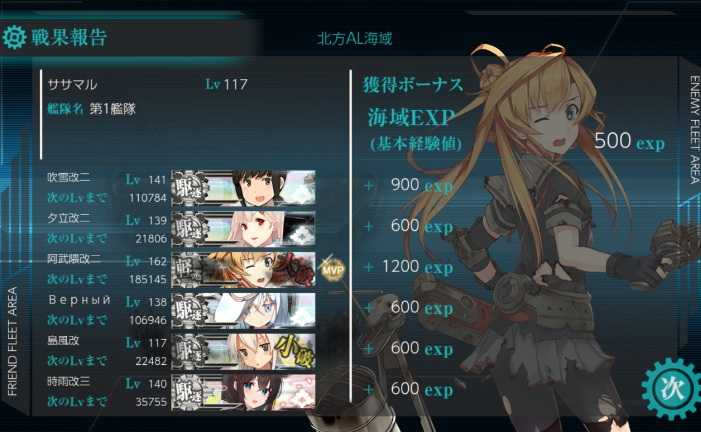Select the 夕立改二 ship banner

tap(244, 229)
